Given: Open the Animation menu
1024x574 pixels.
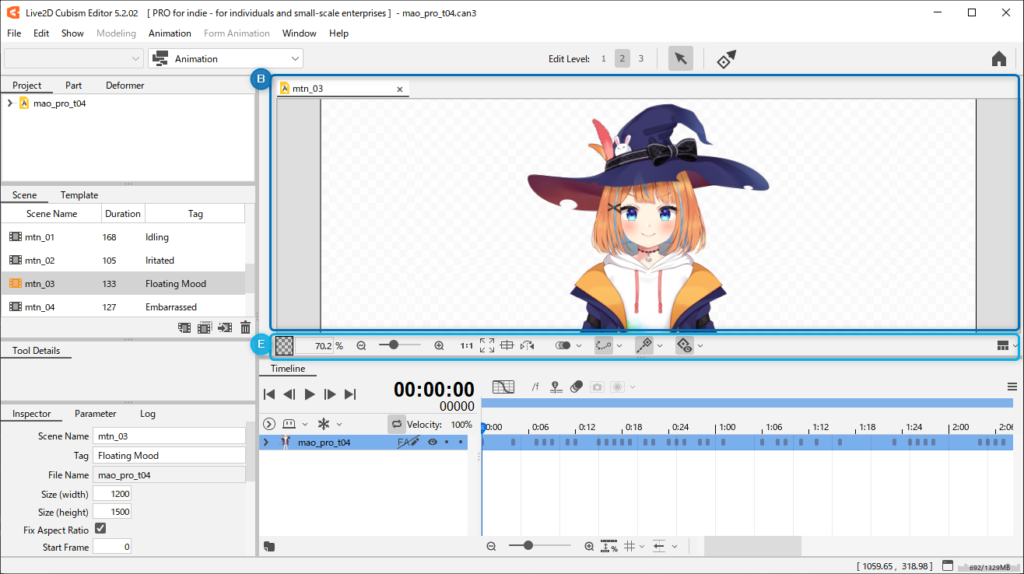Looking at the screenshot, I should (170, 33).
